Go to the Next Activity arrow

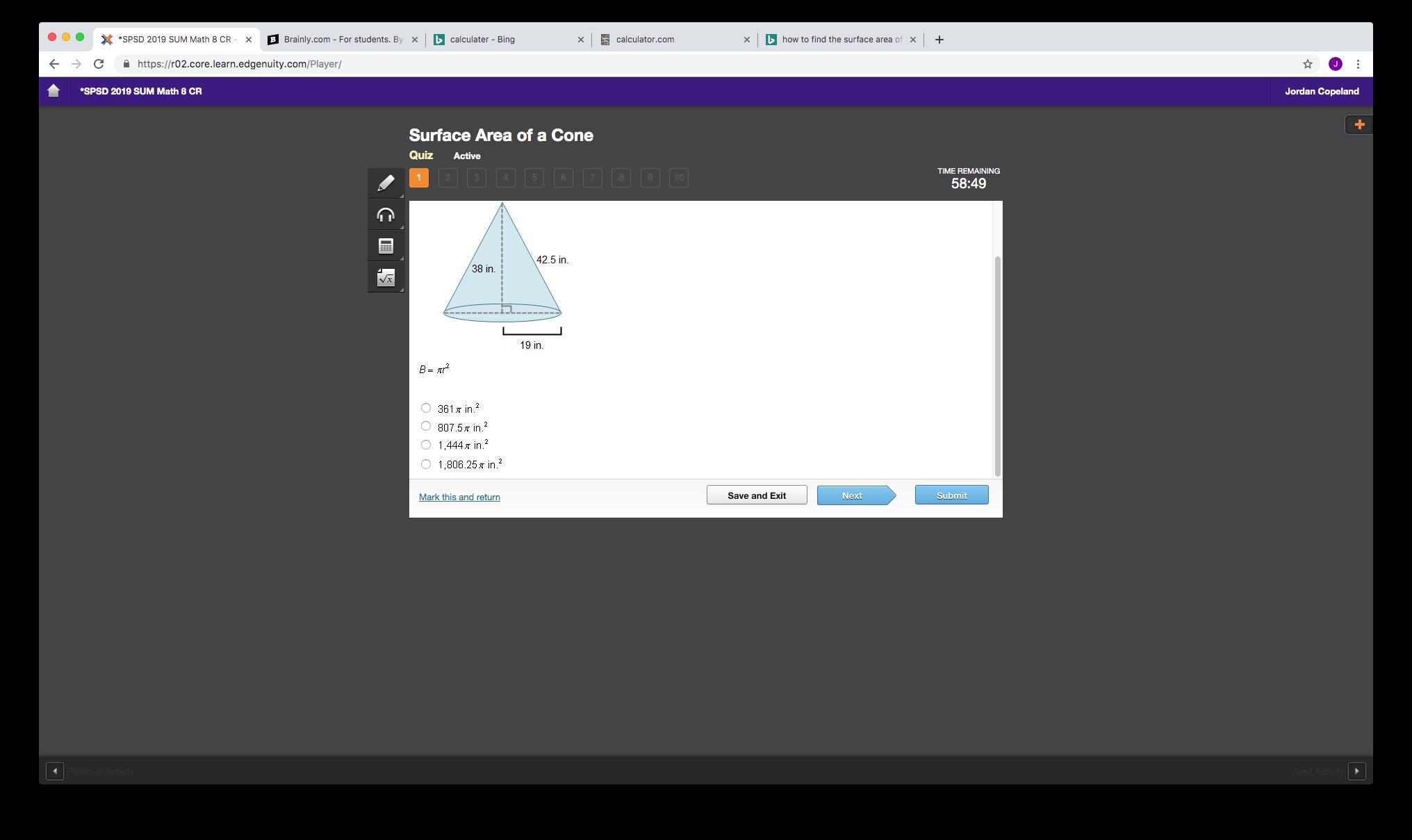(x=1356, y=771)
